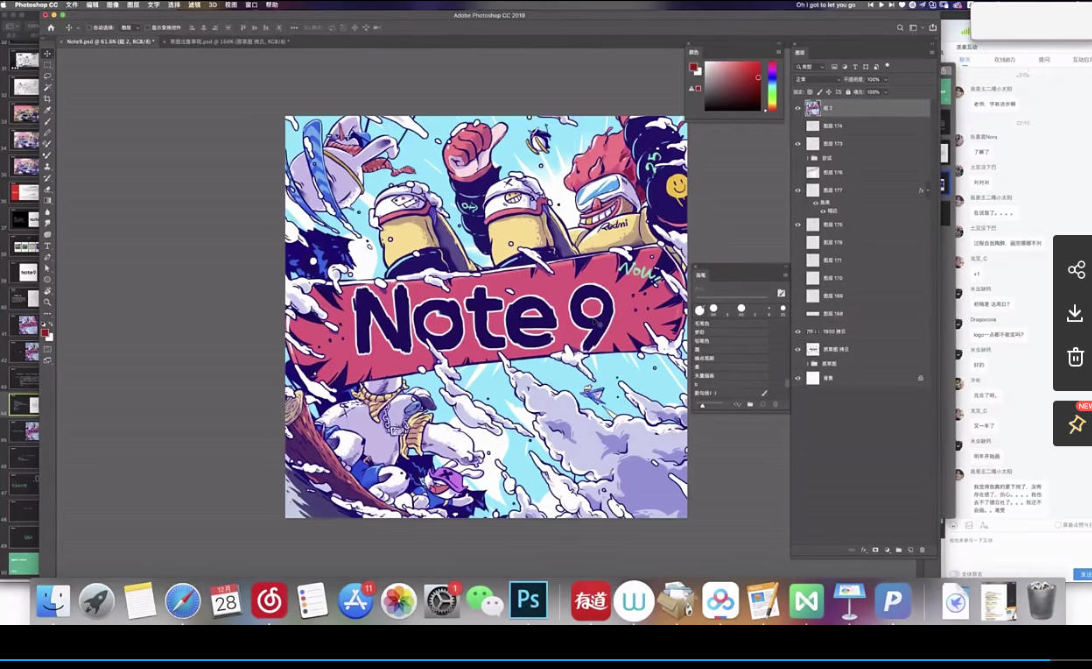Select the Gradient tool
The height and width of the screenshot is (669, 1092).
(x=47, y=200)
